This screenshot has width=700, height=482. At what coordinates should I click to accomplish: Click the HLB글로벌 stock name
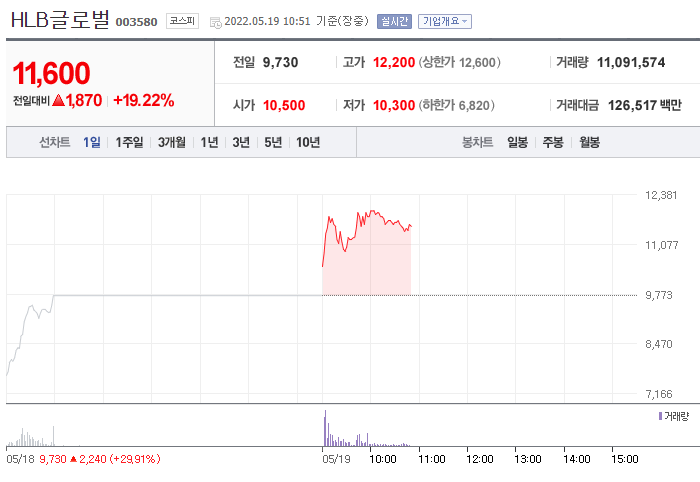(x=59, y=19)
